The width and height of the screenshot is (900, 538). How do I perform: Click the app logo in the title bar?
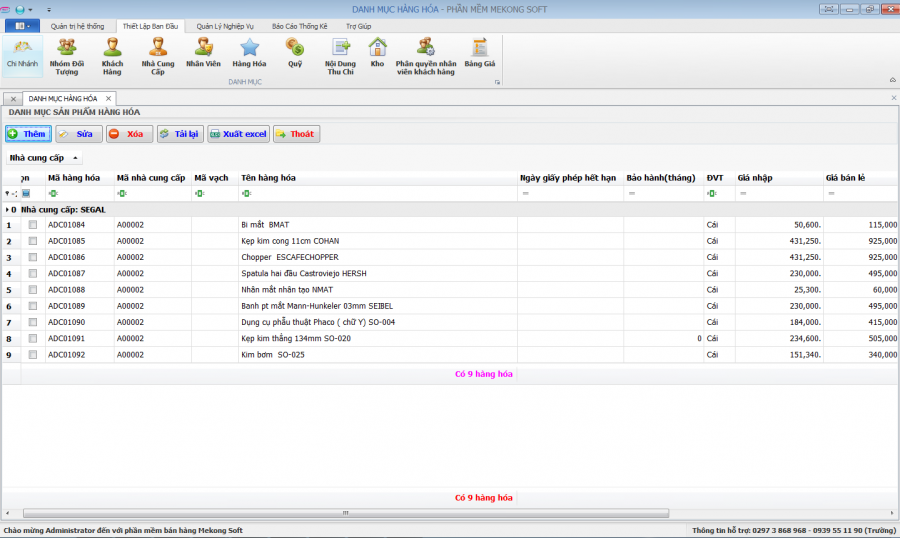[x=5, y=9]
